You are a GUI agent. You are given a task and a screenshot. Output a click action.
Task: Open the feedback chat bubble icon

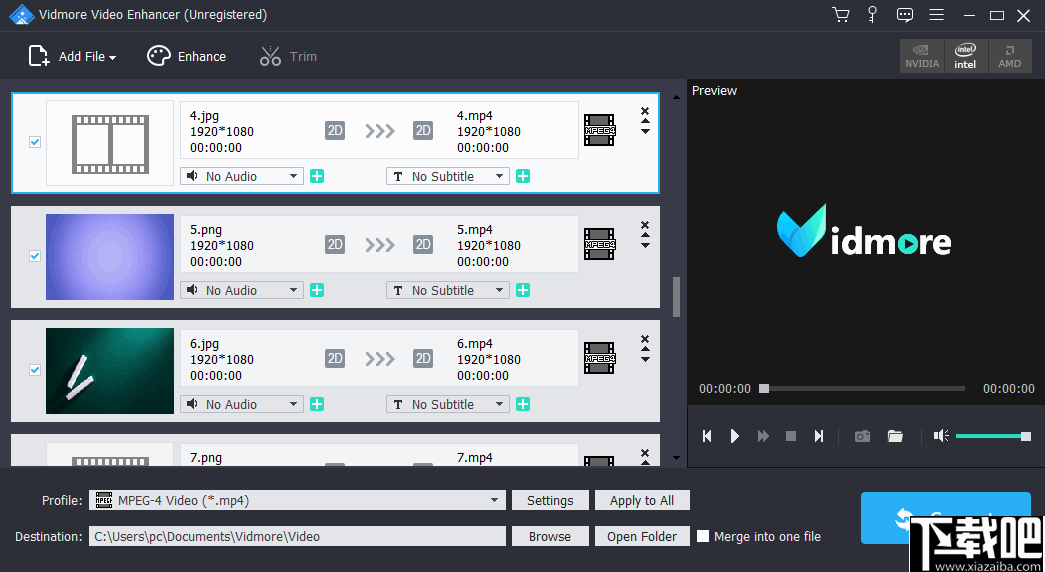(905, 15)
